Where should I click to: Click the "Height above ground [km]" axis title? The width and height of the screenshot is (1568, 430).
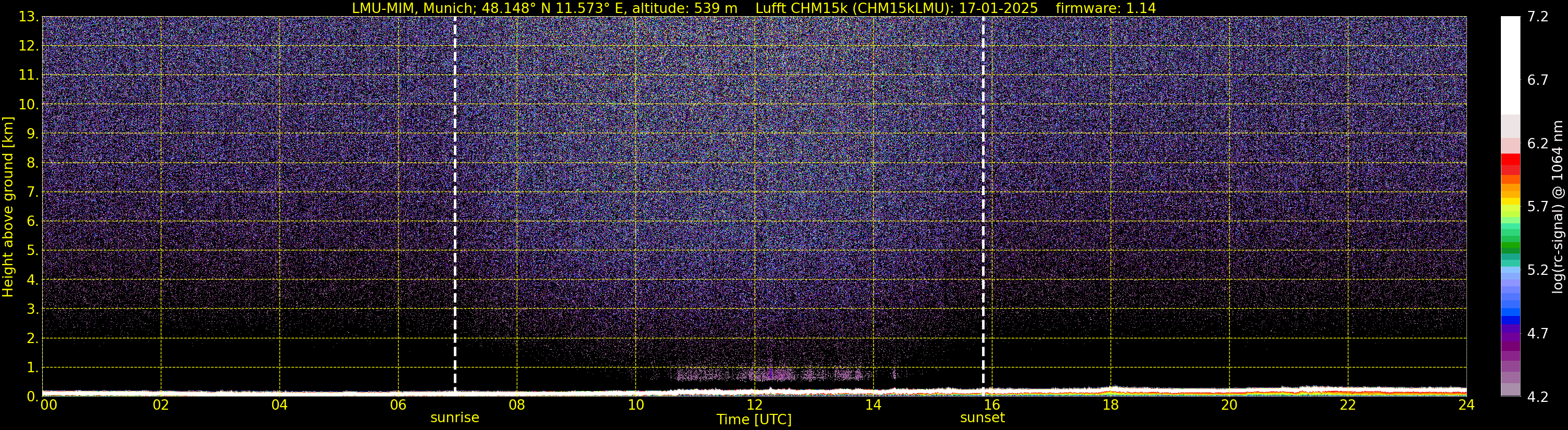(8, 207)
